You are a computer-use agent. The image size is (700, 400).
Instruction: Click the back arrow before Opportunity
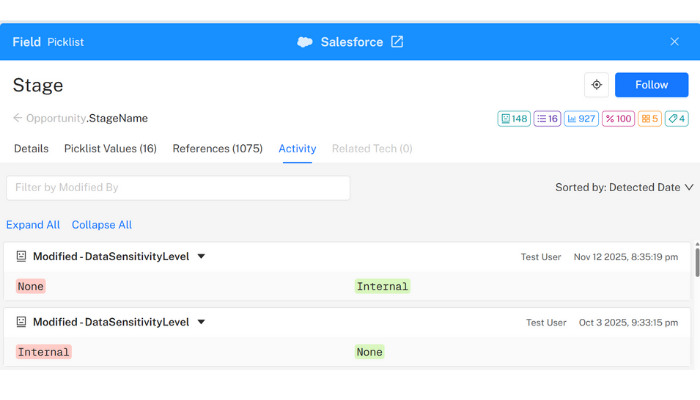click(x=17, y=118)
